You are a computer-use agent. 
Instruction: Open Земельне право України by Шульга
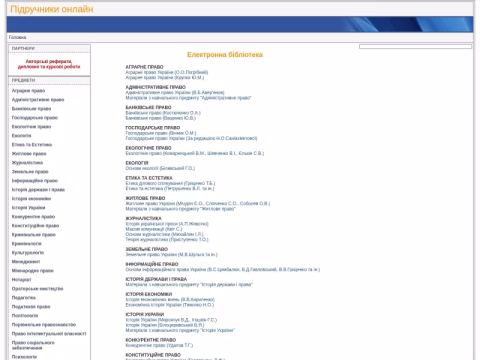171,255
